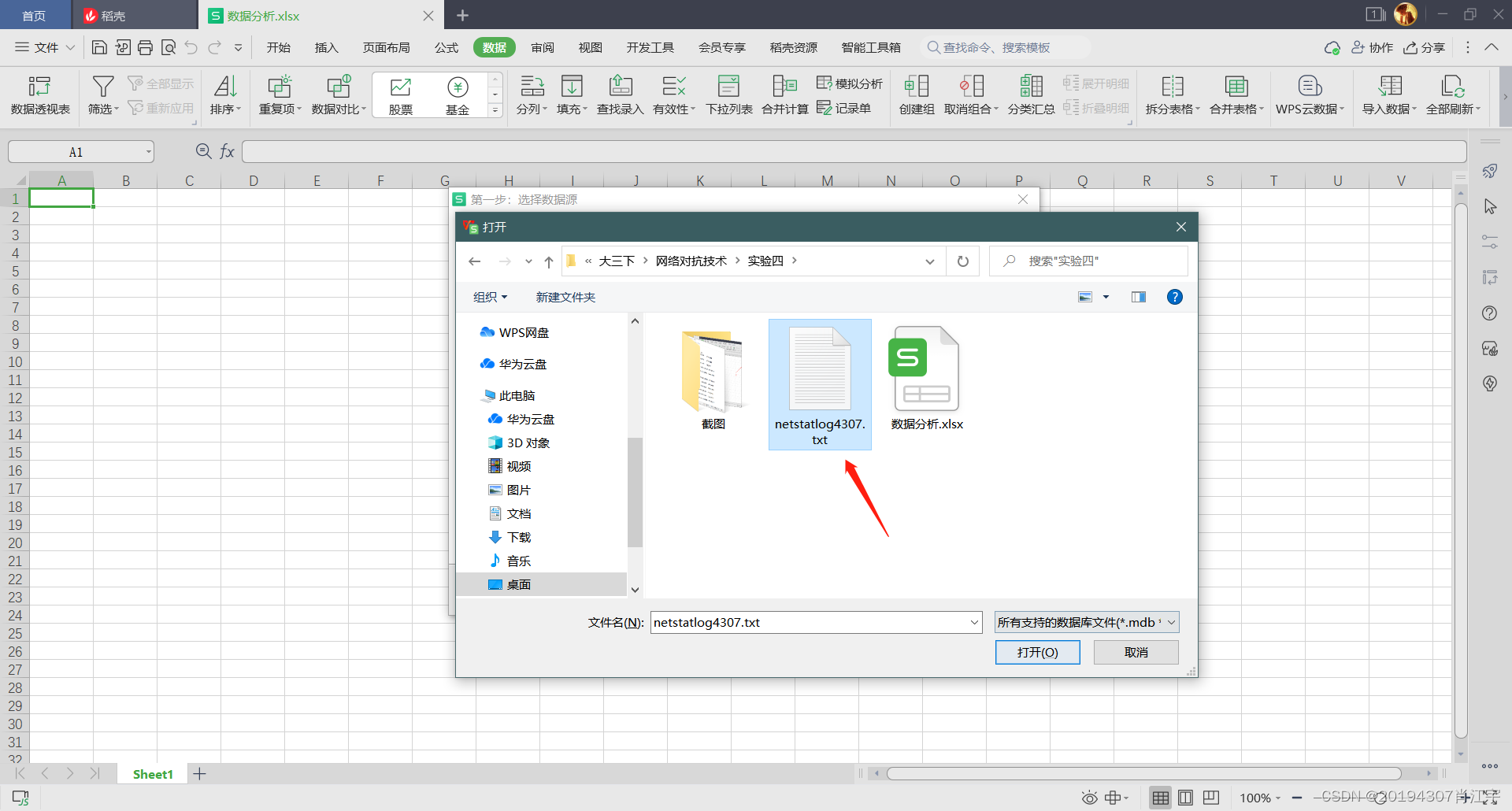Click the Sheet1 sheet tab

153,774
